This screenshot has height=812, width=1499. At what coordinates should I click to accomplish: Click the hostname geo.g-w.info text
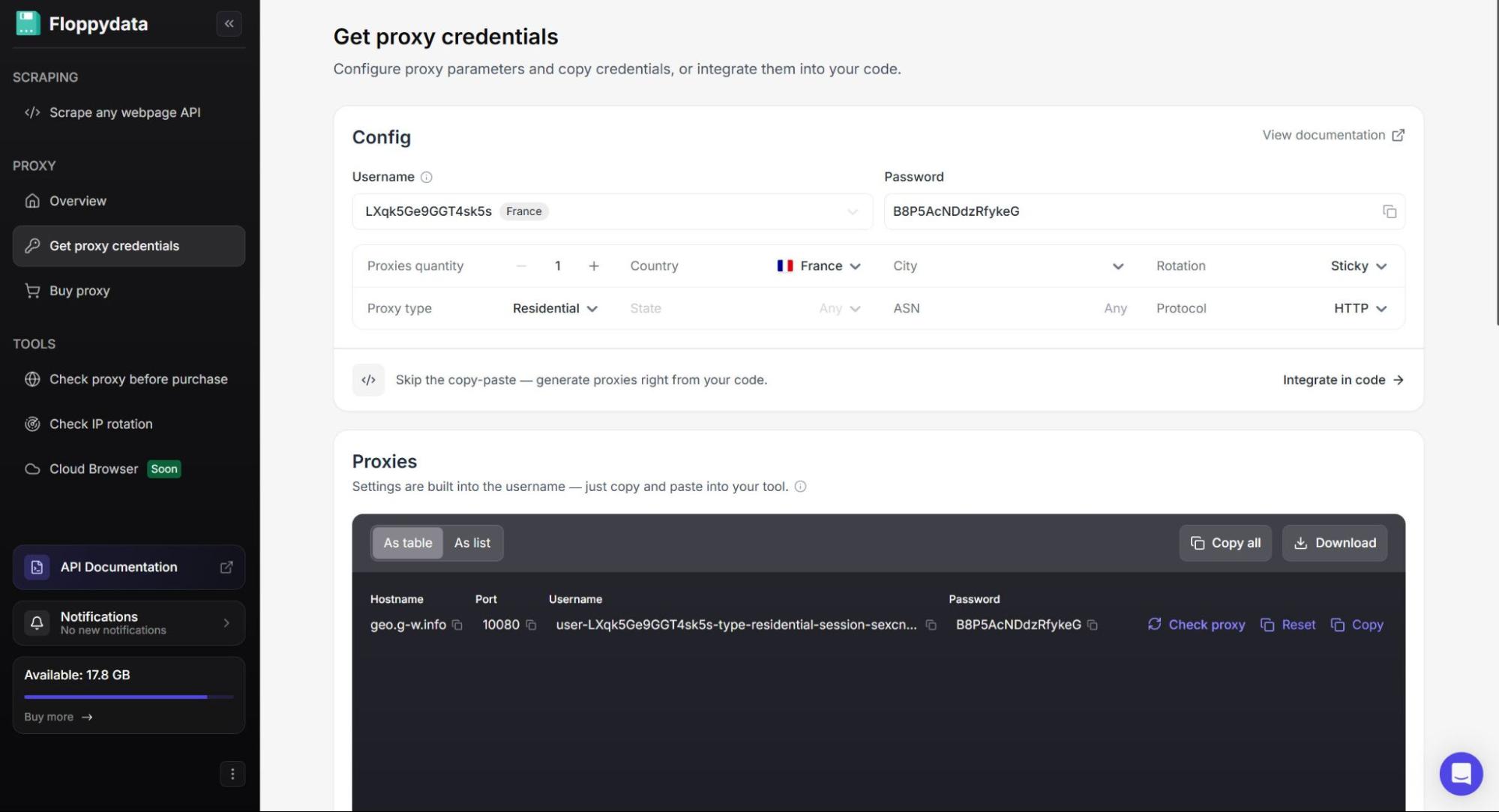click(408, 625)
